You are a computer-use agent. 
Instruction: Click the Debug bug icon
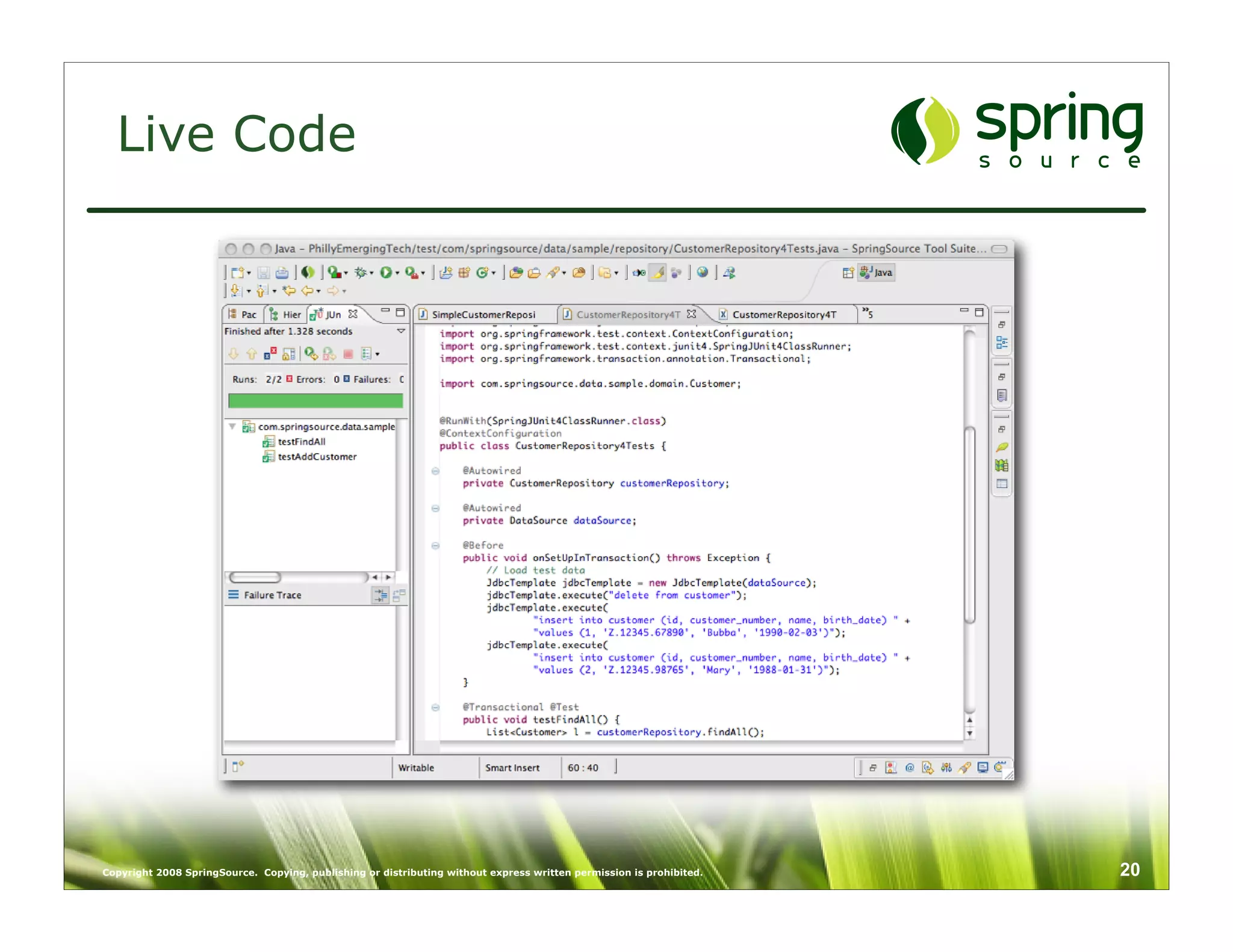click(360, 273)
